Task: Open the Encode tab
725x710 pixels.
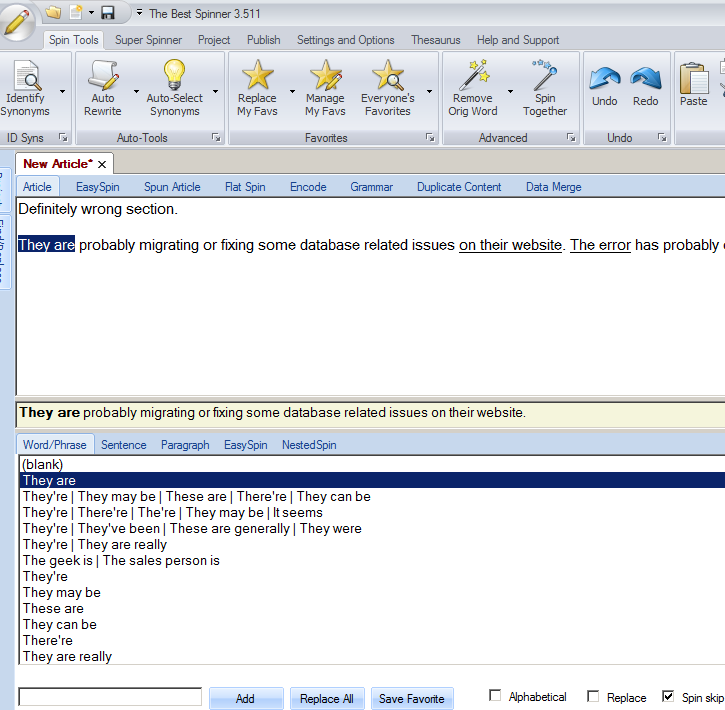Action: coord(308,187)
